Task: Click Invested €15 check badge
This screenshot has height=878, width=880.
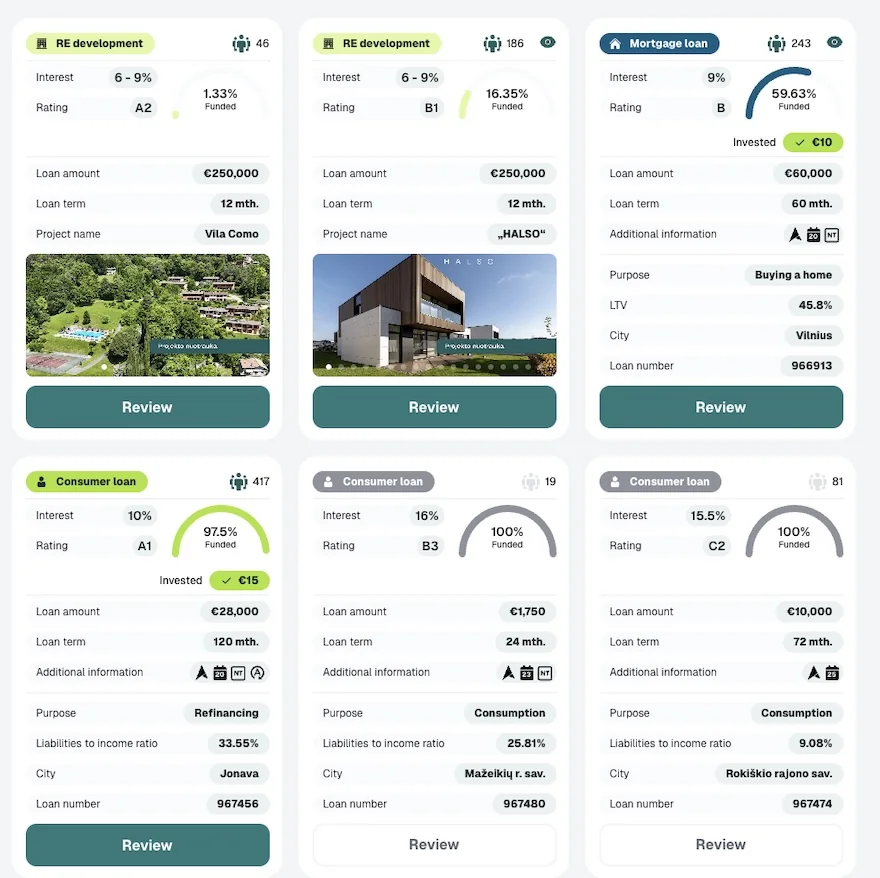Action: [239, 580]
